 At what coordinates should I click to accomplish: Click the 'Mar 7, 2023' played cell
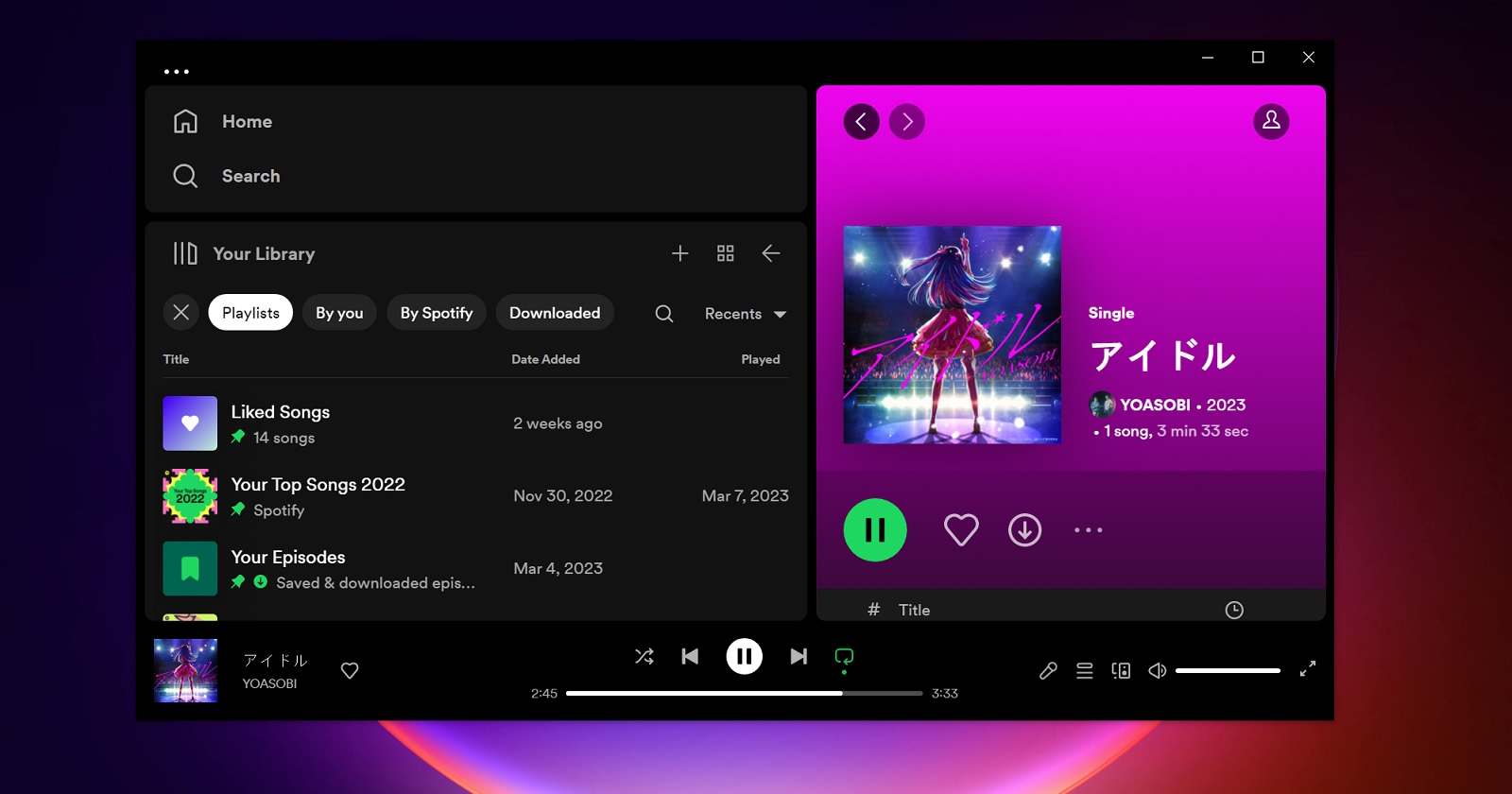tap(745, 495)
